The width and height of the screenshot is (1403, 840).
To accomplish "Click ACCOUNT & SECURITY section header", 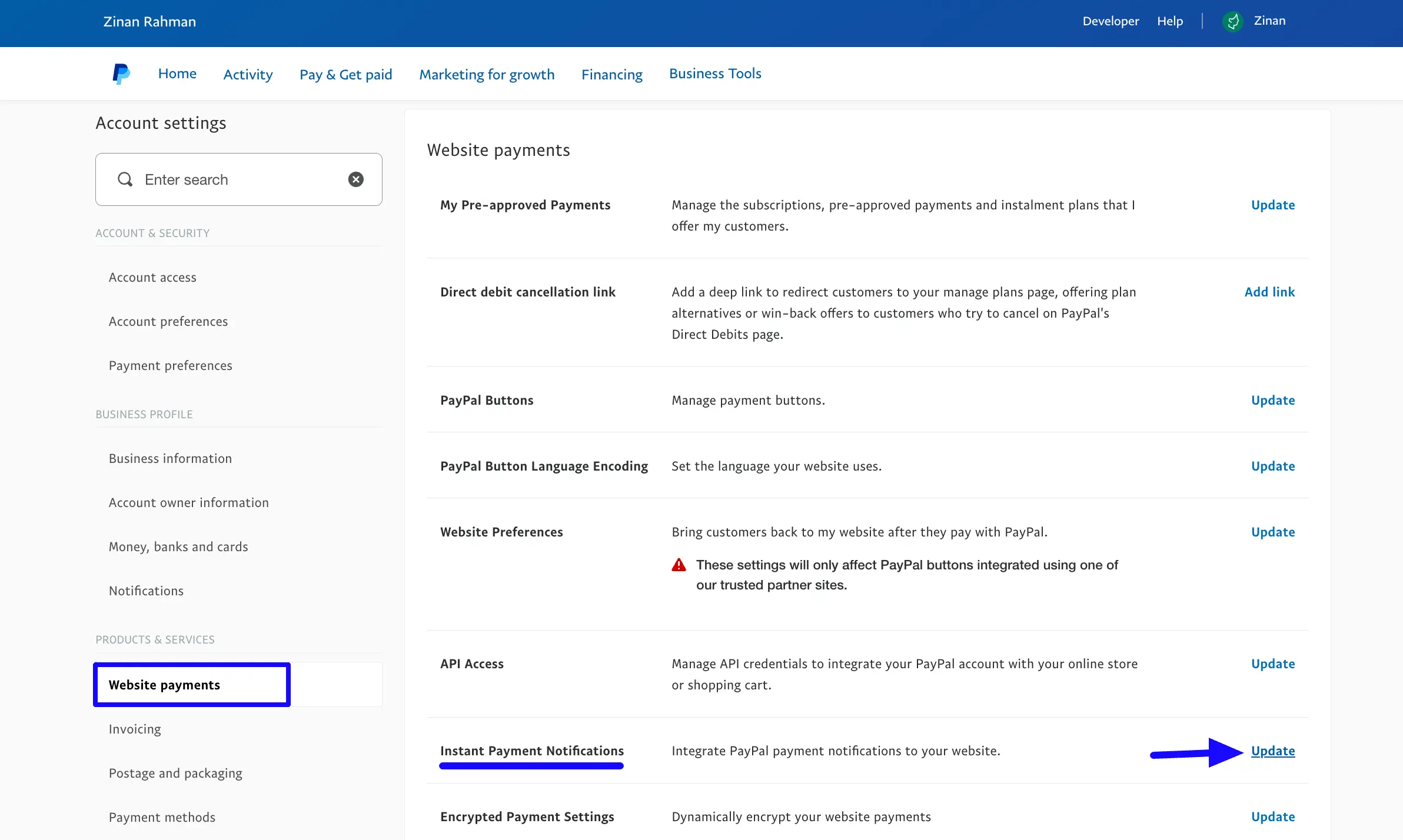I will [x=152, y=233].
